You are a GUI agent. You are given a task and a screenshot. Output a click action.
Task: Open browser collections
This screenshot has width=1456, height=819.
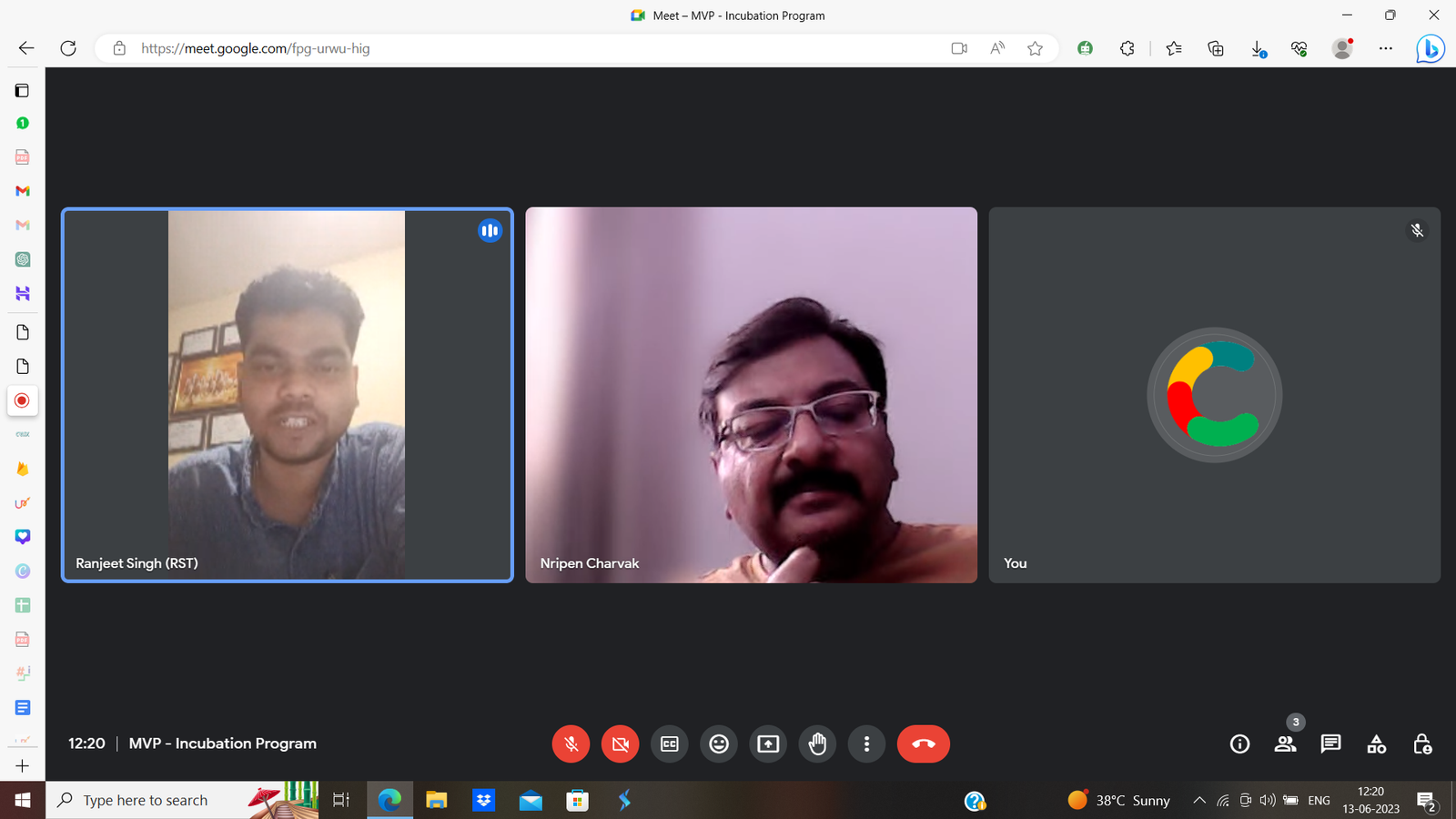(1216, 48)
